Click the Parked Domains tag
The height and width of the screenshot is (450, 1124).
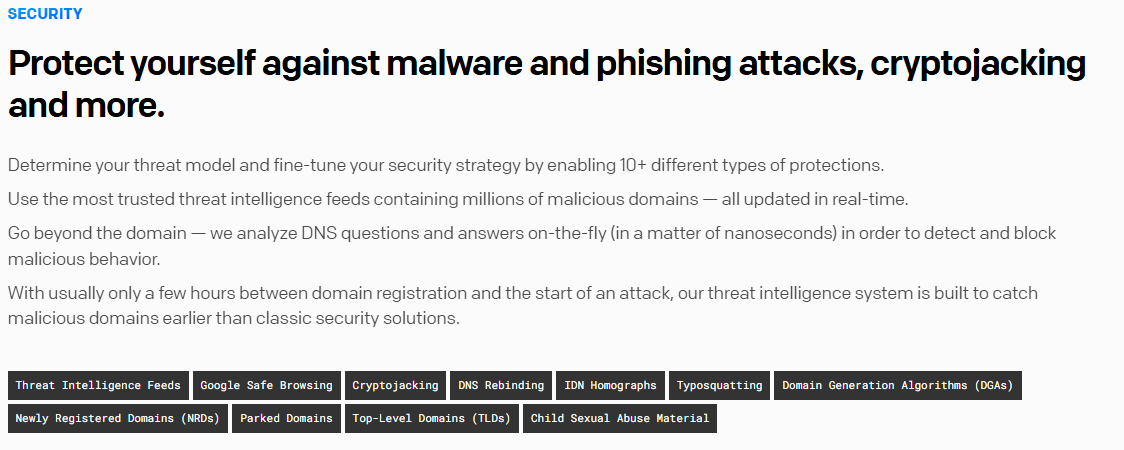286,418
